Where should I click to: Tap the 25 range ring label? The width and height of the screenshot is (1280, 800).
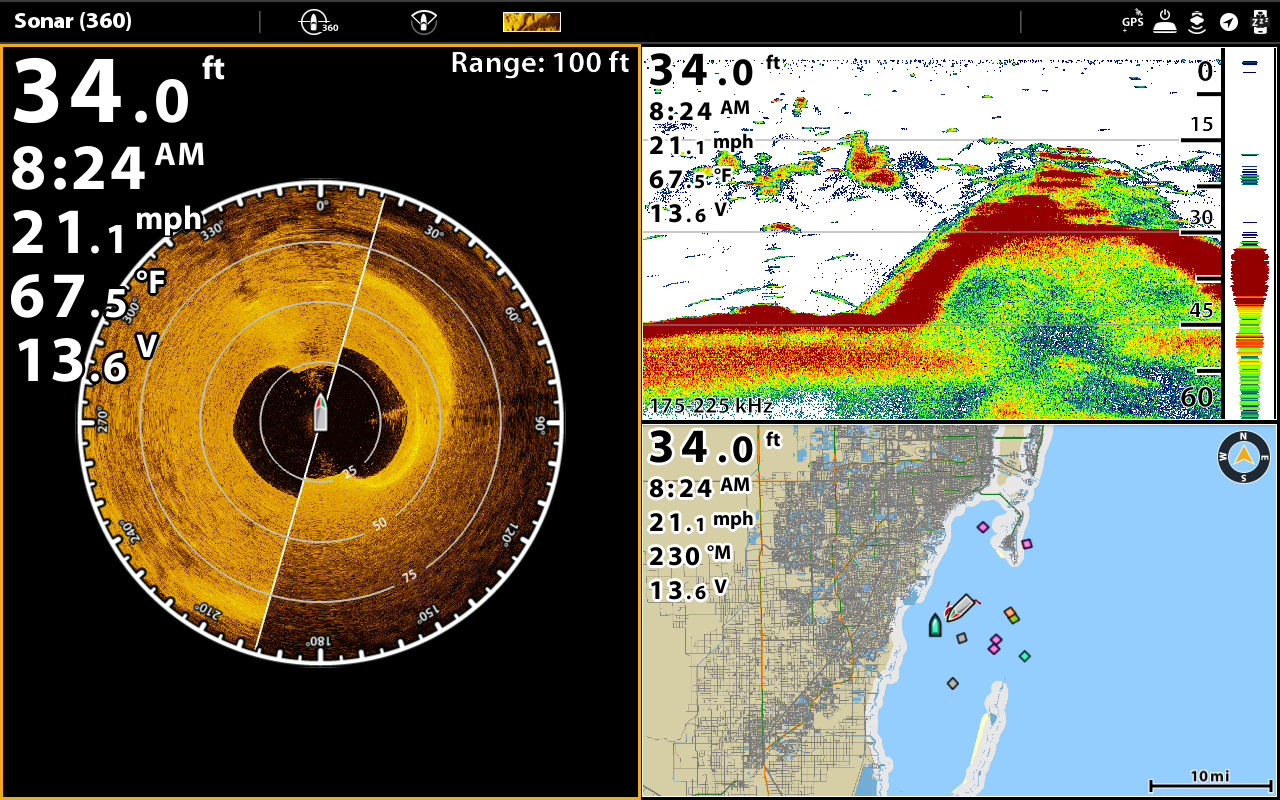tap(350, 471)
